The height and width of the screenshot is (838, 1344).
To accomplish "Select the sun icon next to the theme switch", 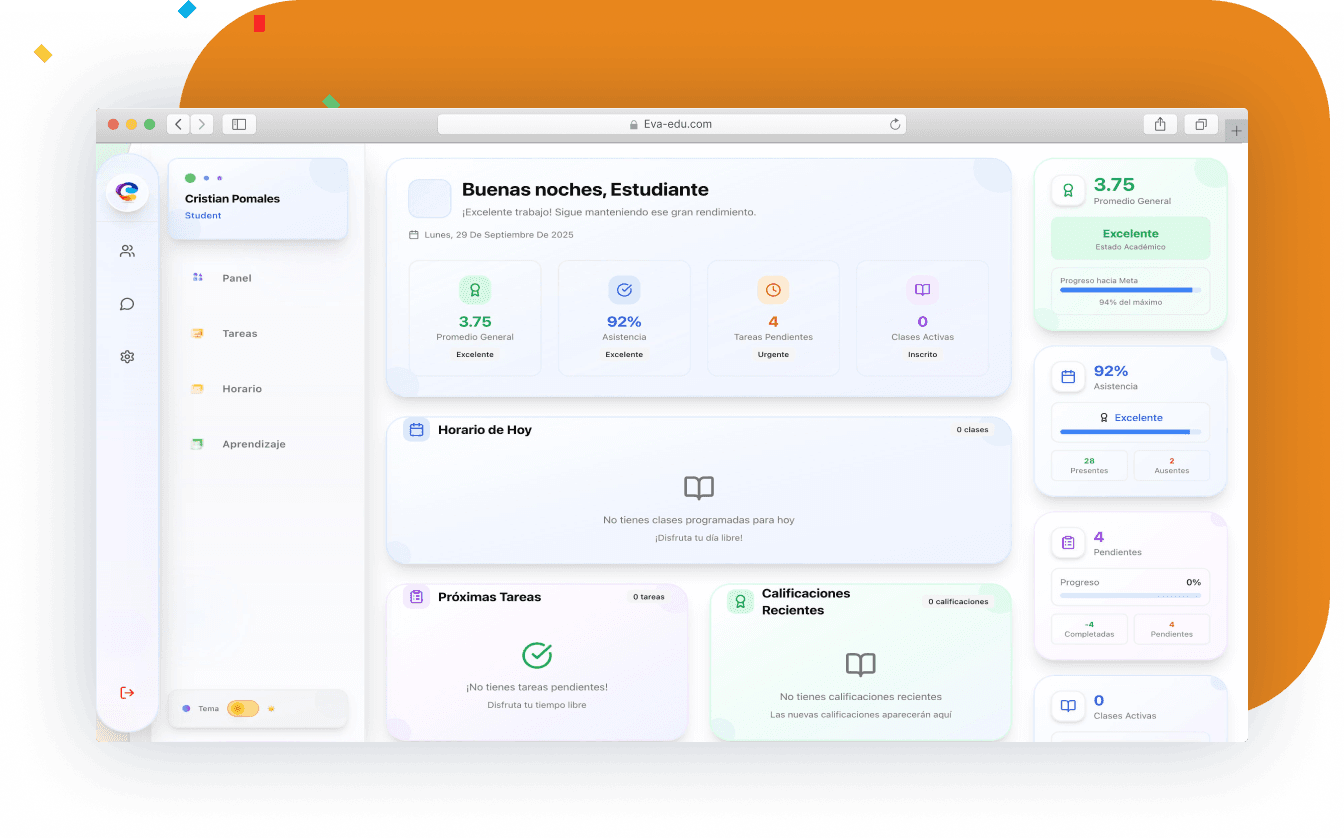I will (271, 708).
